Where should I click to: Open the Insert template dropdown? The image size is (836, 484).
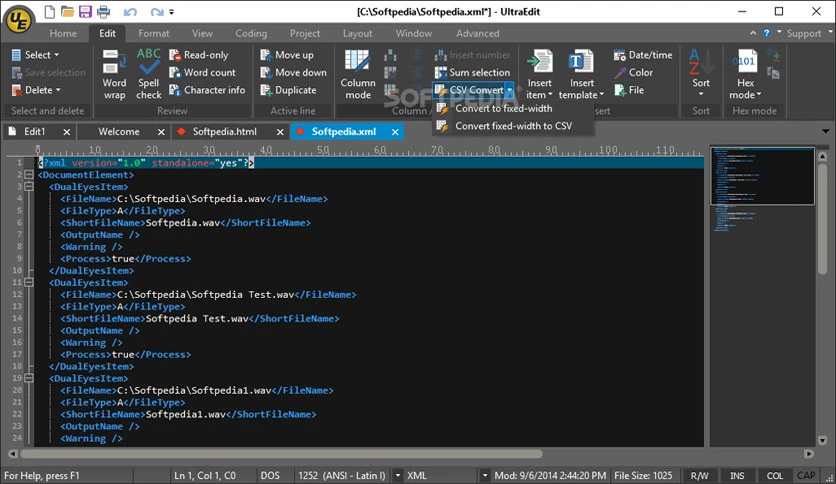(x=581, y=74)
